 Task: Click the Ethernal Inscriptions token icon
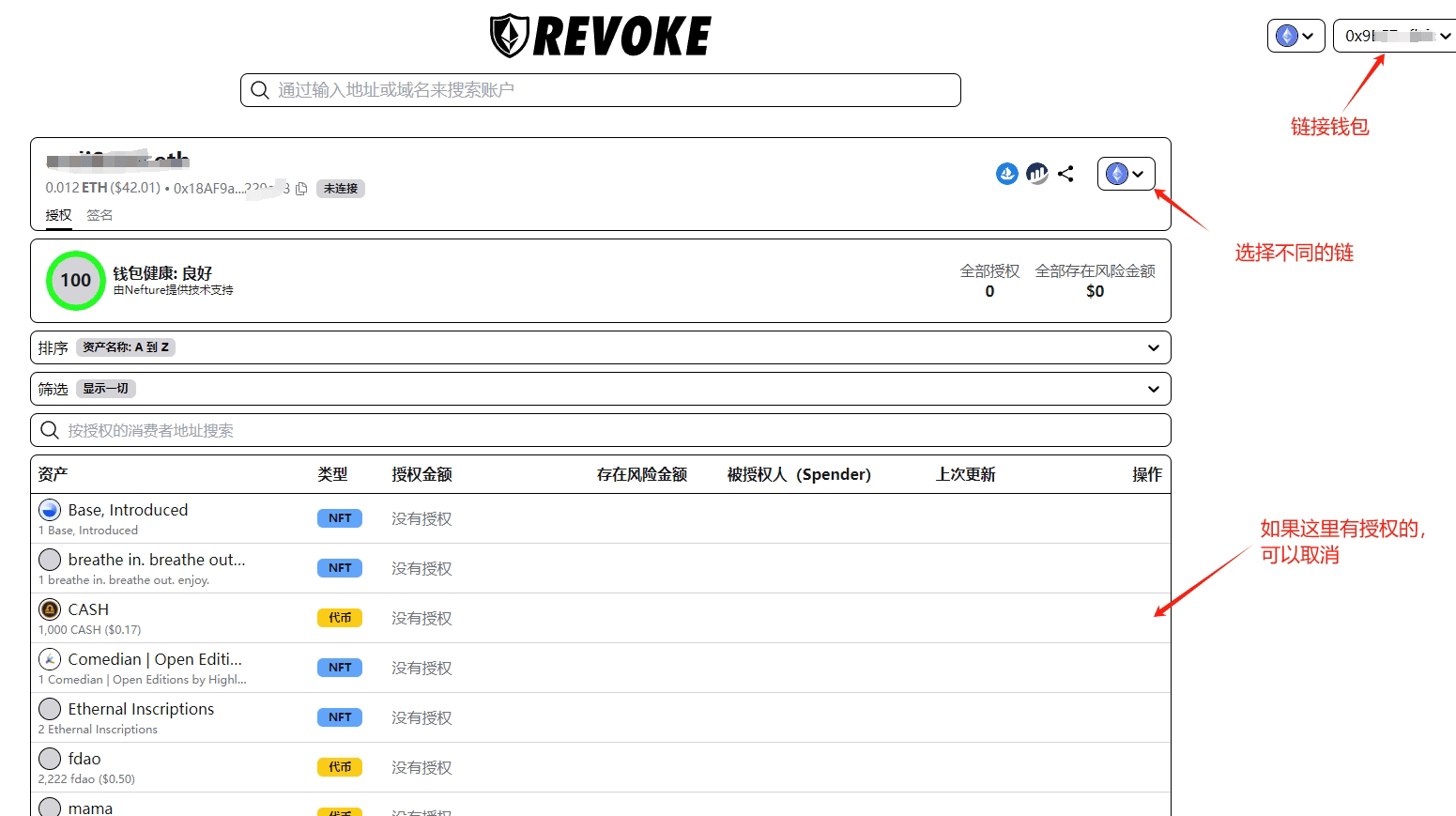50,709
